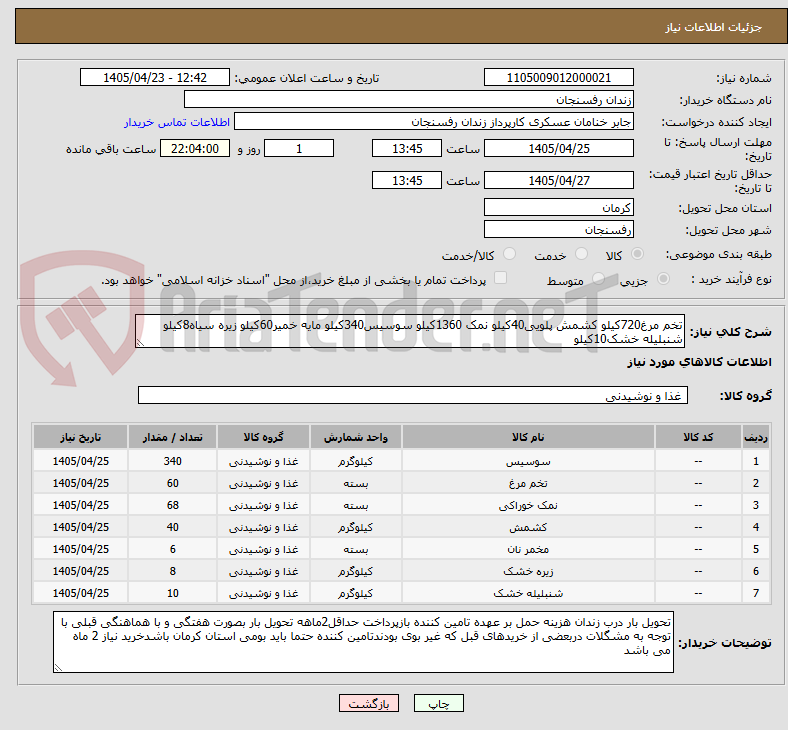Screen dimensions: 788x730
Task: Click the تخم مرغ item name cell
Action: pyautogui.click(x=528, y=483)
